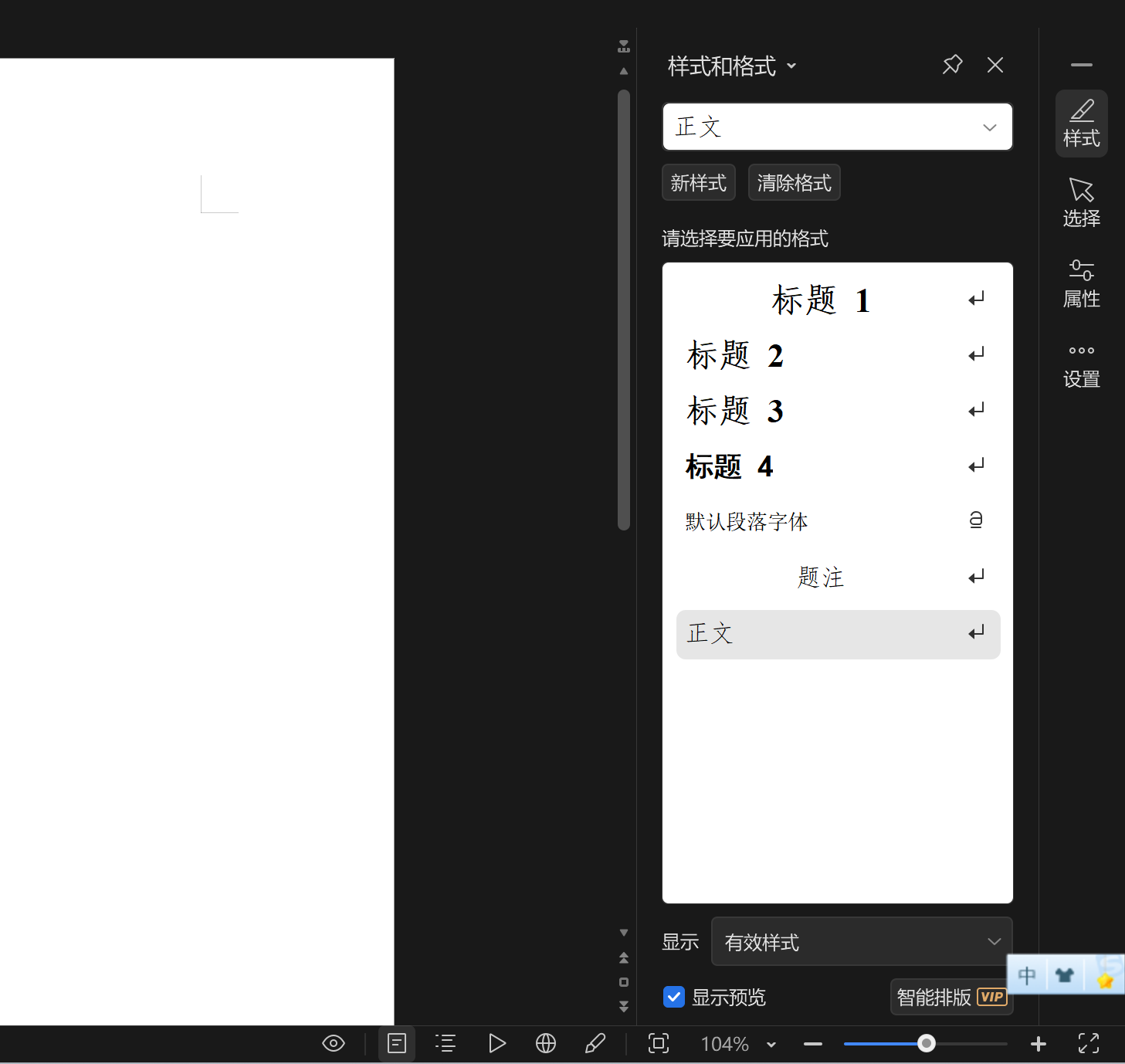1125x1064 pixels.
Task: Click the vertical scrollbar thumb
Action: (624, 310)
